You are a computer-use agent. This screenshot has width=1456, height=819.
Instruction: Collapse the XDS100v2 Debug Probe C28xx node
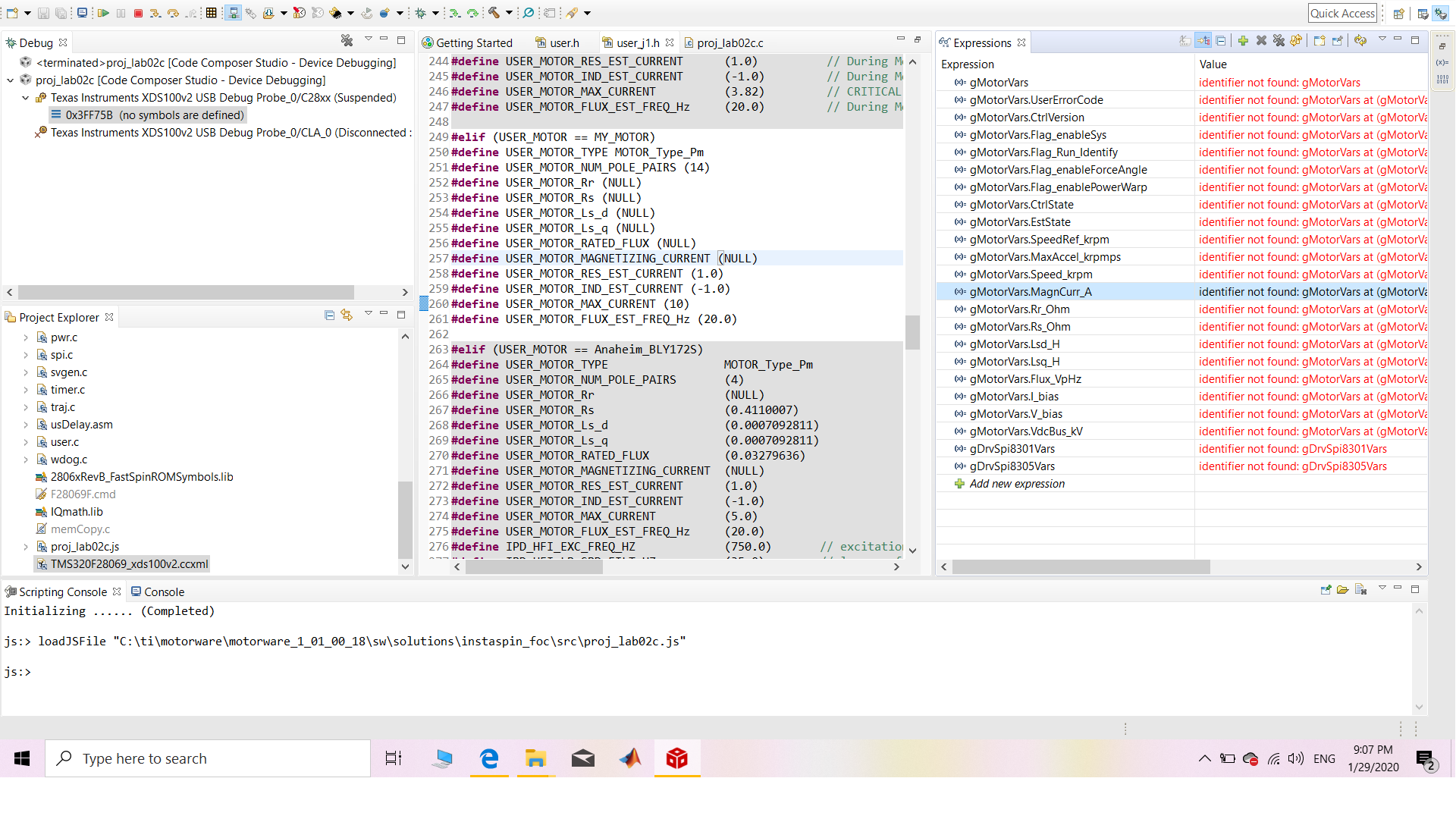pos(25,98)
